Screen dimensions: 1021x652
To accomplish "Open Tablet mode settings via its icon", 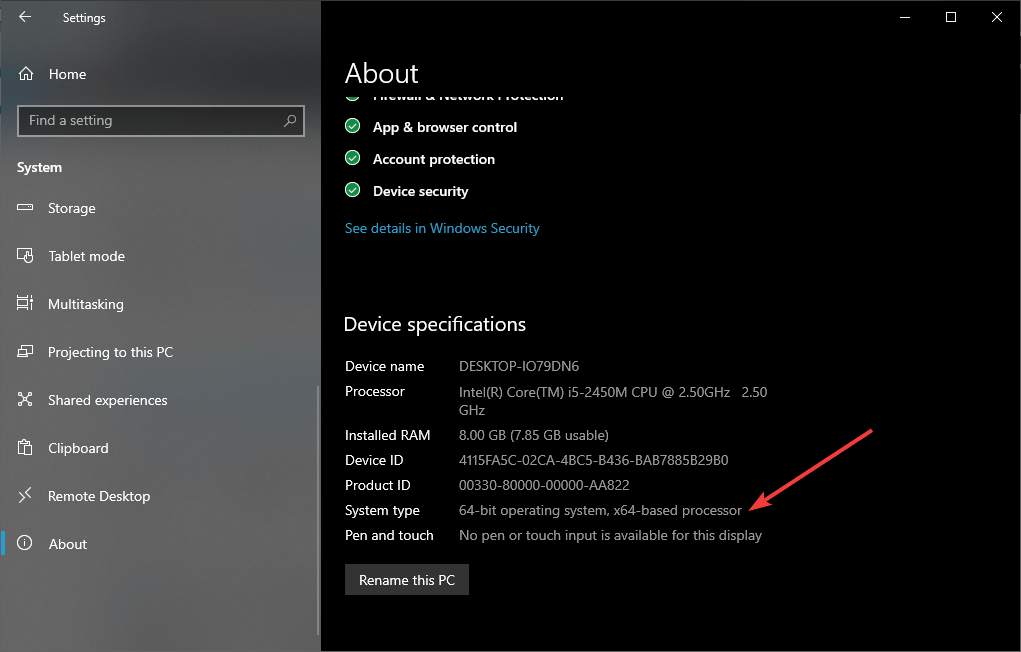I will pyautogui.click(x=27, y=256).
